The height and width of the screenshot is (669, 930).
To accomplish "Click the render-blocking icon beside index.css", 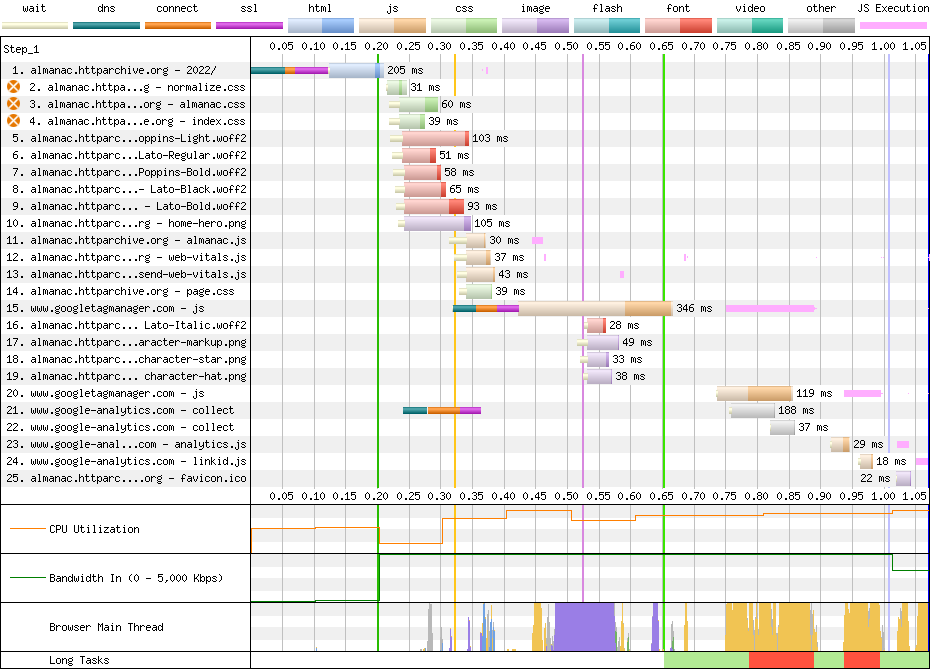I will pos(14,121).
